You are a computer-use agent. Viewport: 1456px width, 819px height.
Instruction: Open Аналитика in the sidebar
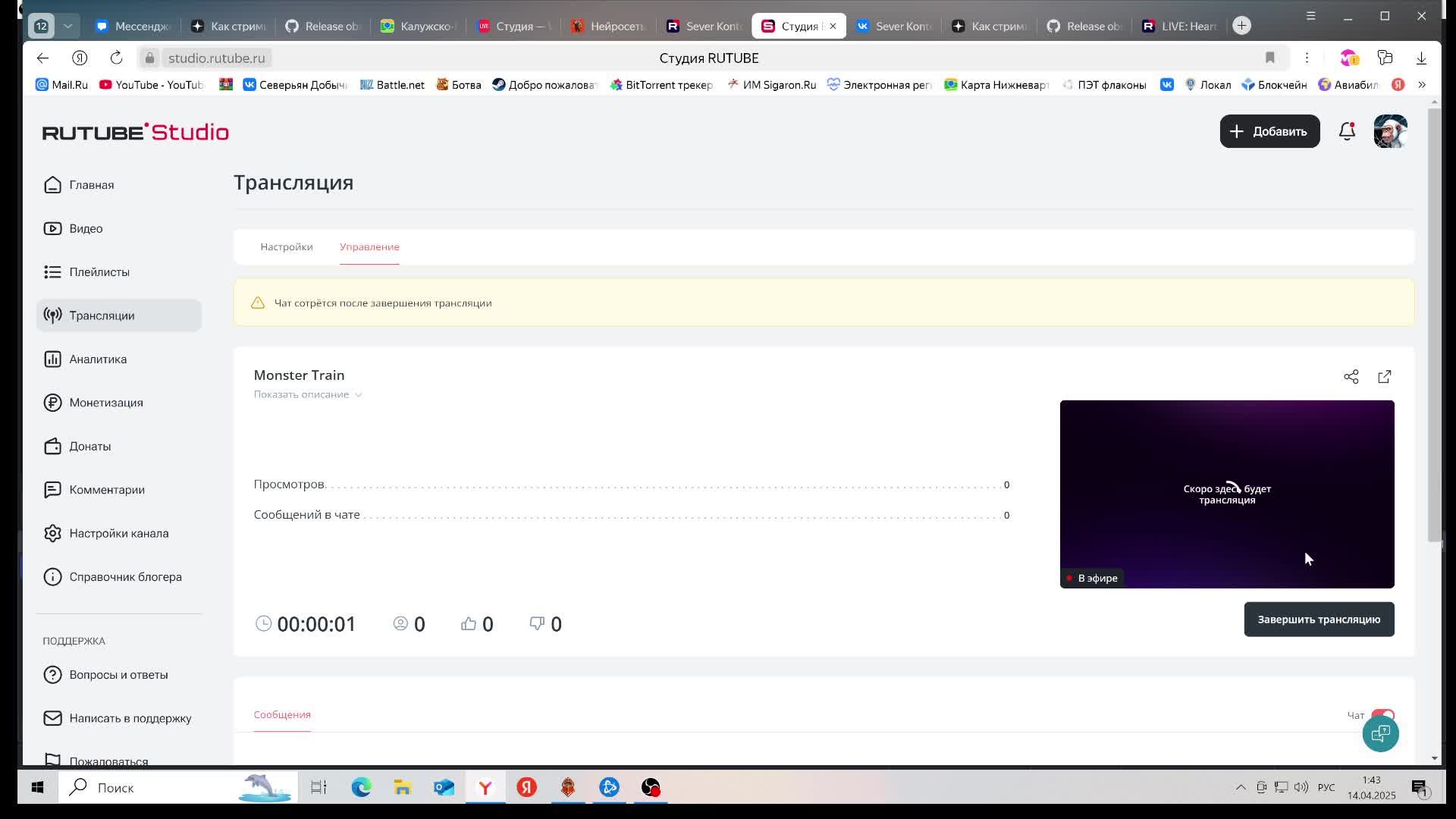pyautogui.click(x=98, y=359)
